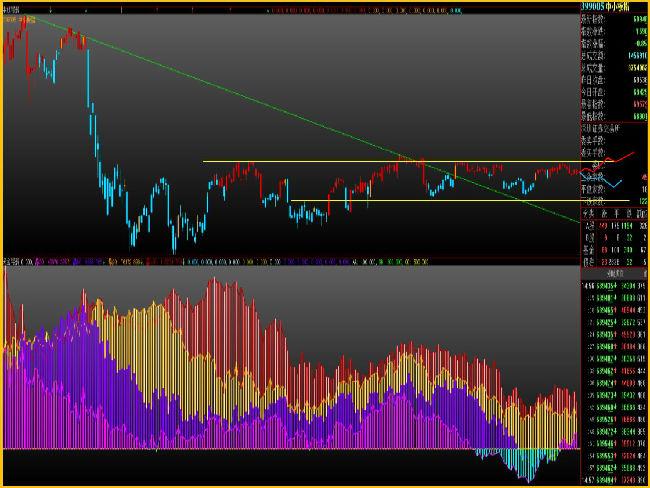Click the 399005 index title

pos(612,7)
